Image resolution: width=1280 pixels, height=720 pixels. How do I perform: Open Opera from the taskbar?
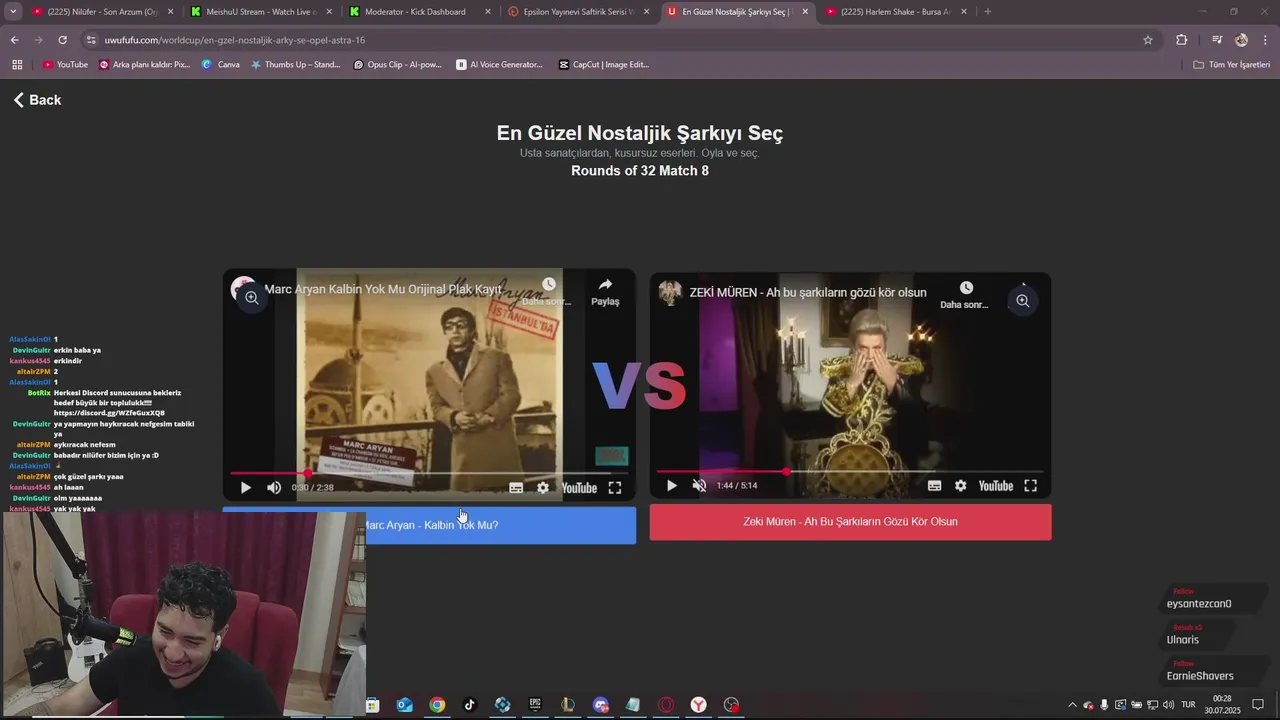pyautogui.click(x=666, y=705)
